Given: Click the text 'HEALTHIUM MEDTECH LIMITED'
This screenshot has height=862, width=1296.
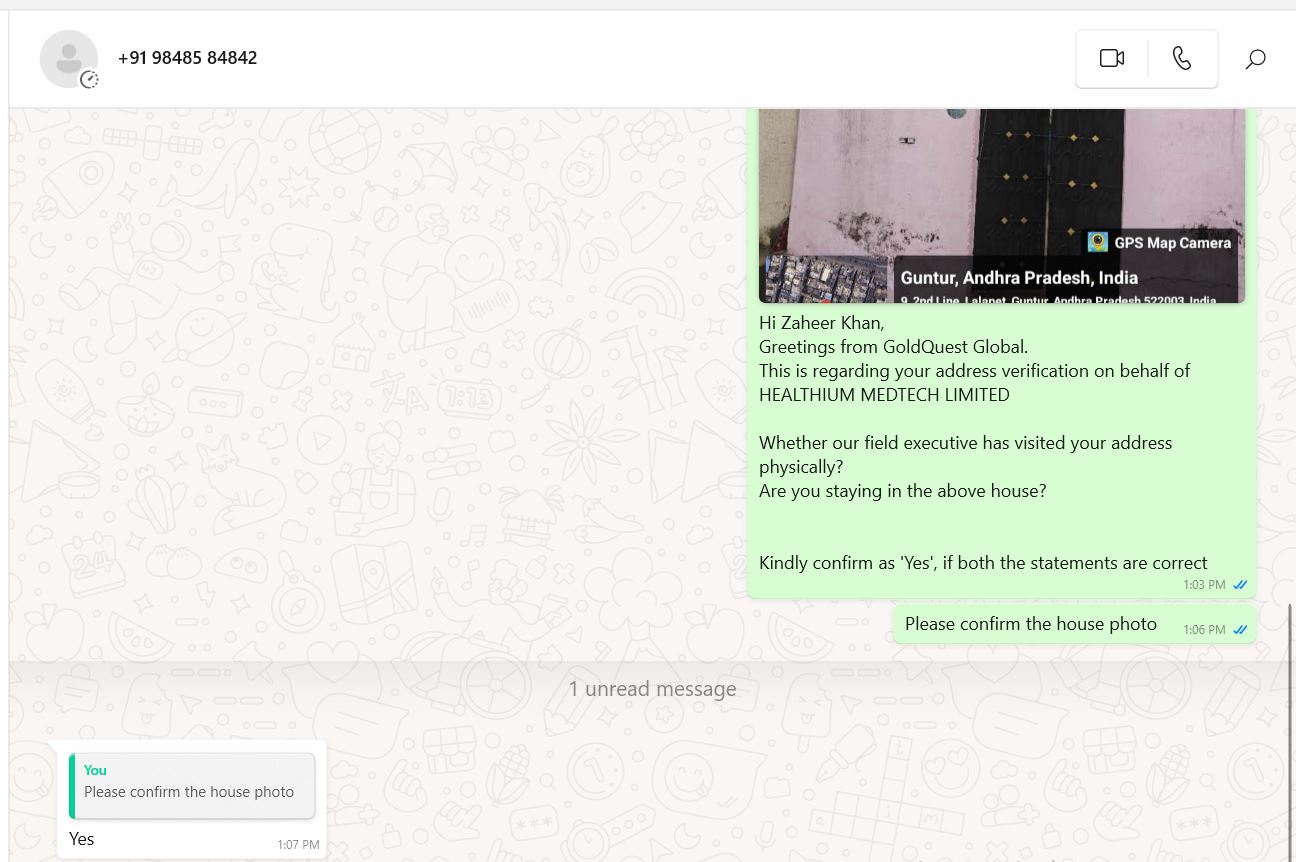Looking at the screenshot, I should point(884,395).
